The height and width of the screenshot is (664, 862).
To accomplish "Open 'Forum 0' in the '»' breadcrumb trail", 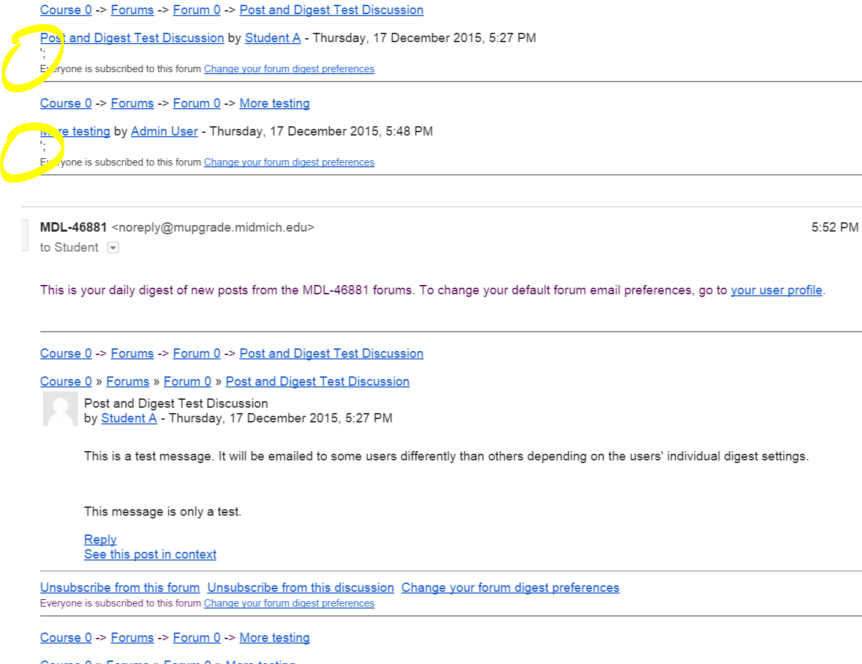I will 187,381.
